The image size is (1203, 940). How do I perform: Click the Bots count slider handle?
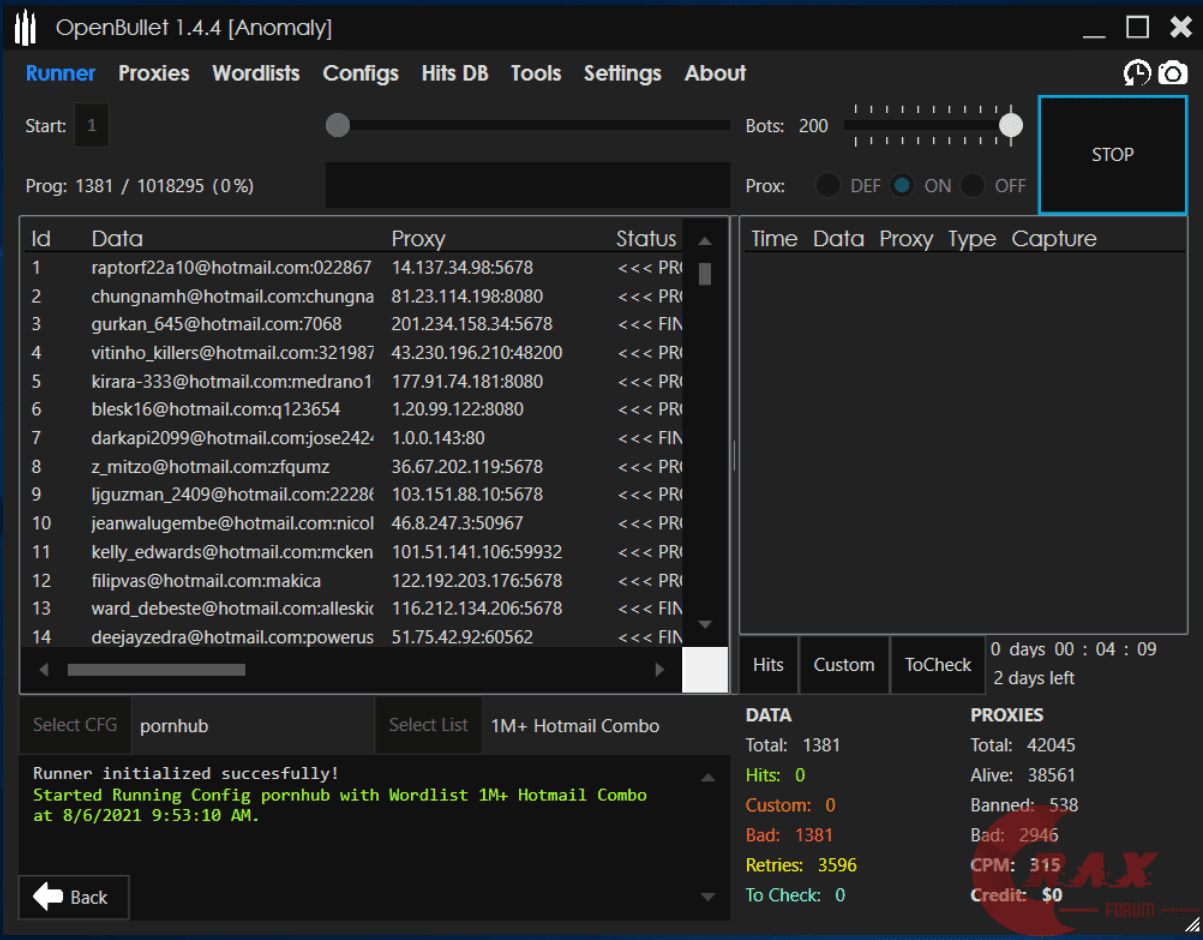[1011, 125]
